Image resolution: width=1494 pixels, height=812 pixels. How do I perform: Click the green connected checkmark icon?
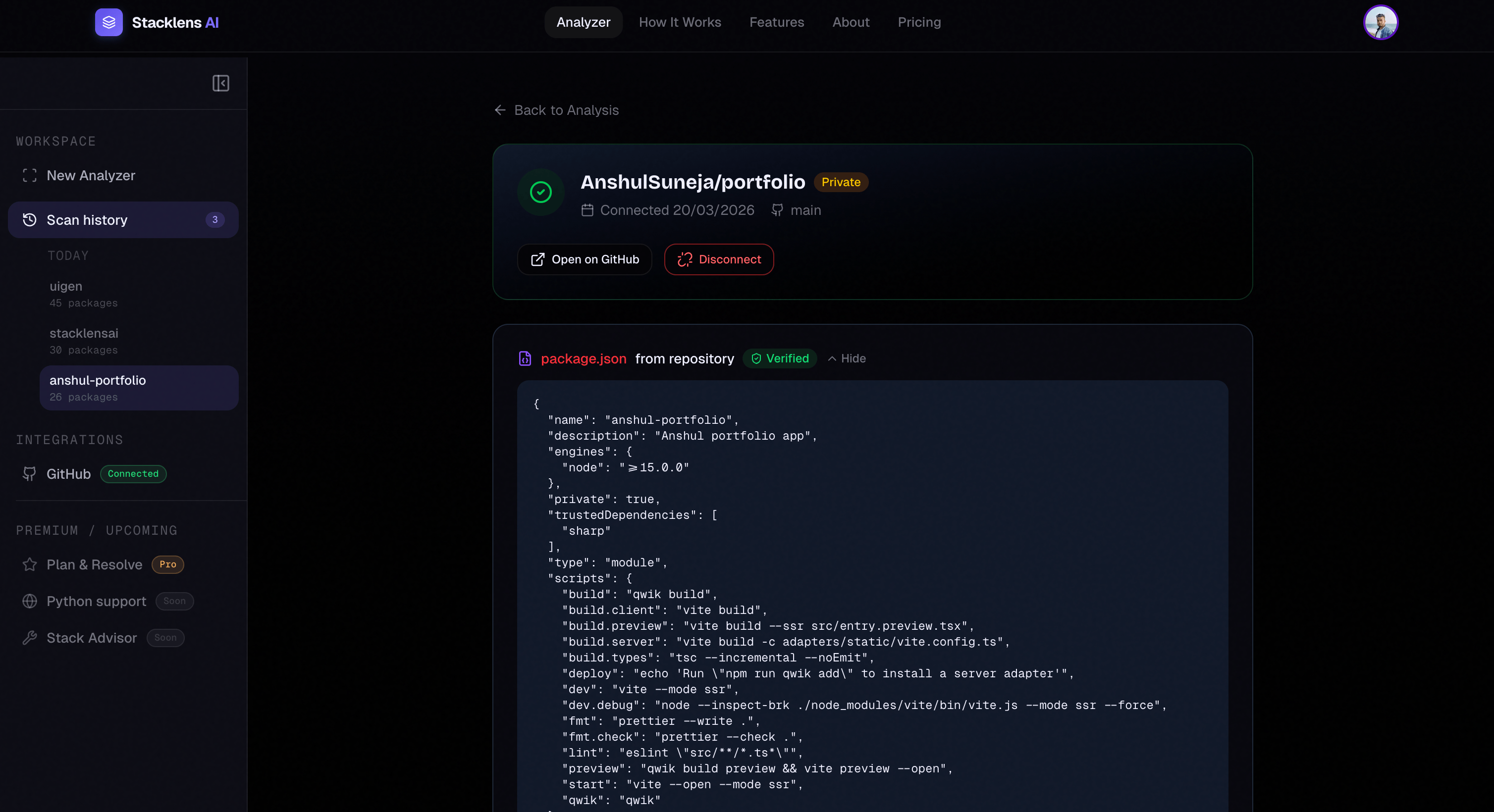[540, 192]
